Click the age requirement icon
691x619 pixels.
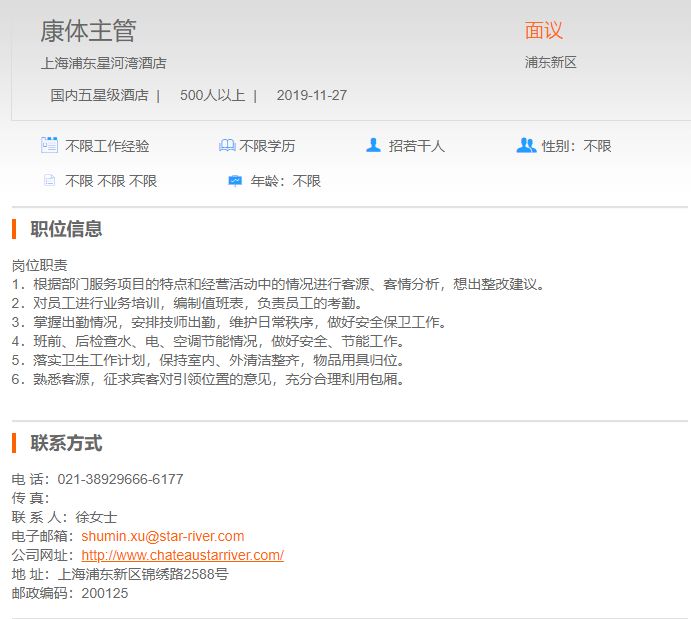click(235, 181)
